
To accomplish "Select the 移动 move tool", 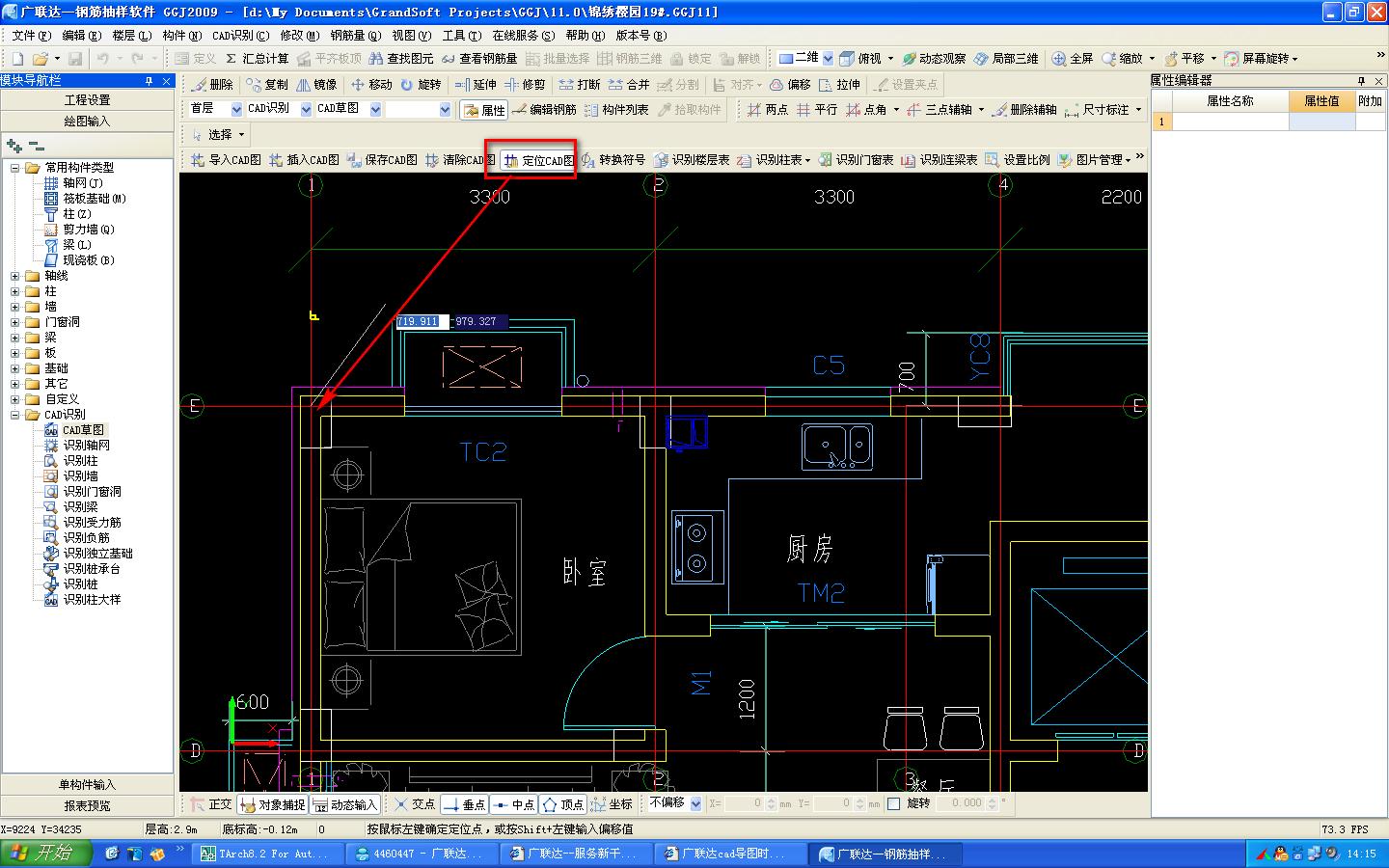I will [371, 85].
